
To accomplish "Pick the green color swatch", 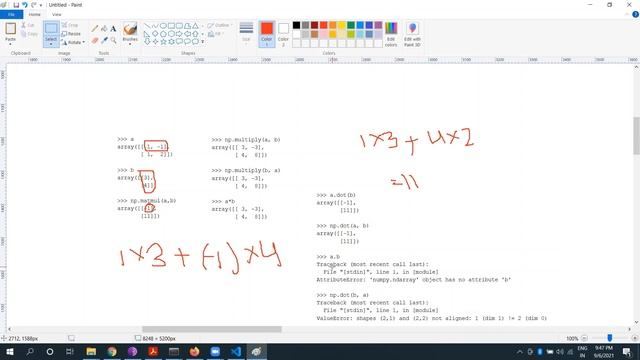I will pyautogui.click(x=351, y=25).
